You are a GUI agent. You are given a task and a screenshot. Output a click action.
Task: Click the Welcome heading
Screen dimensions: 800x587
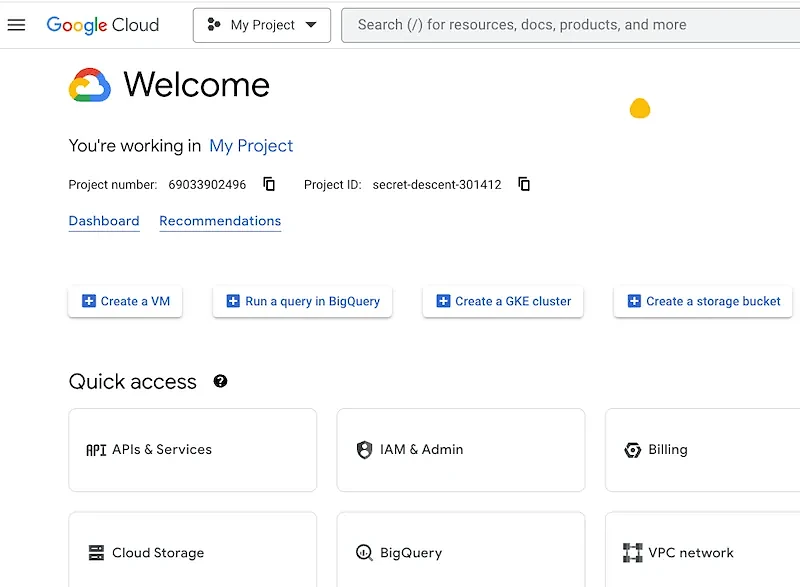pyautogui.click(x=197, y=85)
